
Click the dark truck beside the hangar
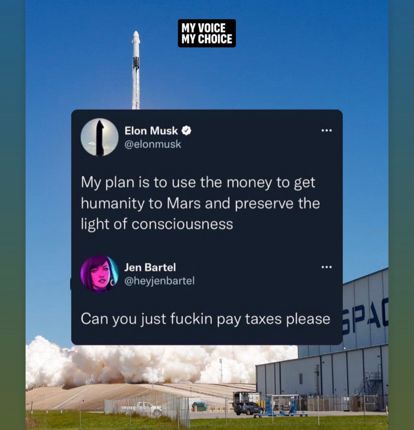247,404
